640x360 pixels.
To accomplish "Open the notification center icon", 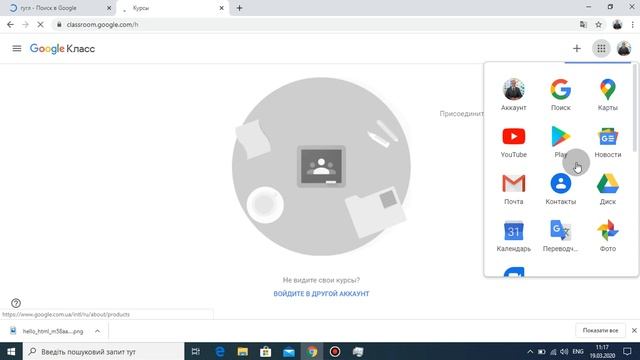I will [x=627, y=351].
